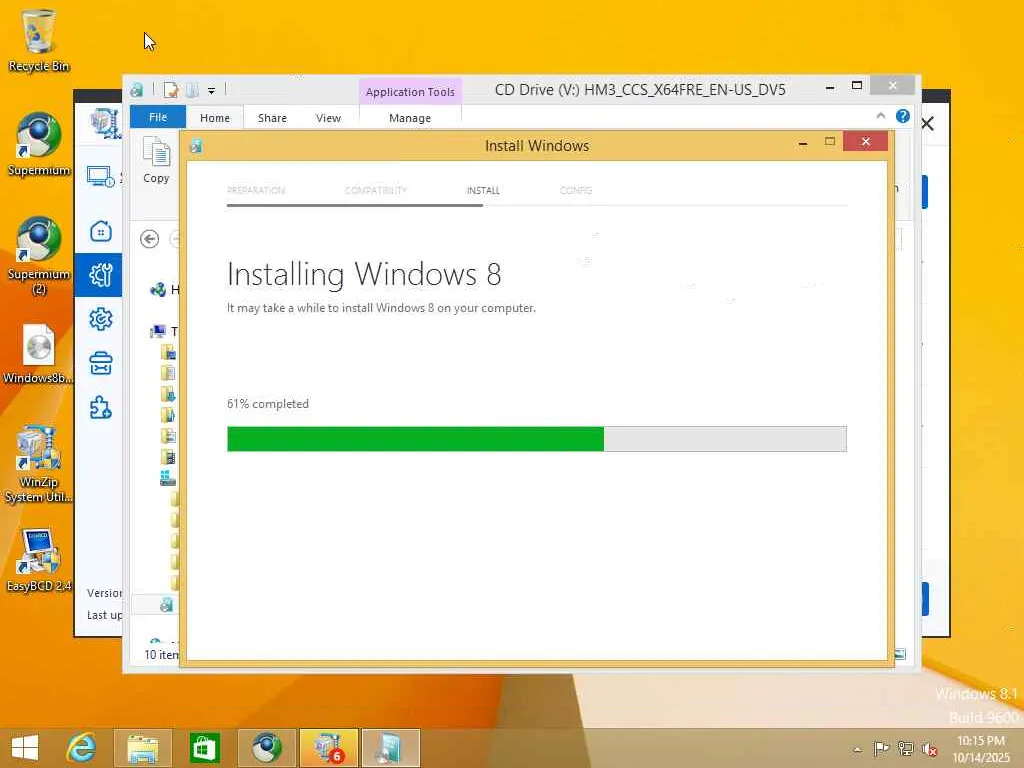Minimize the Install Windows dialog
The width and height of the screenshot is (1024, 768).
point(803,144)
